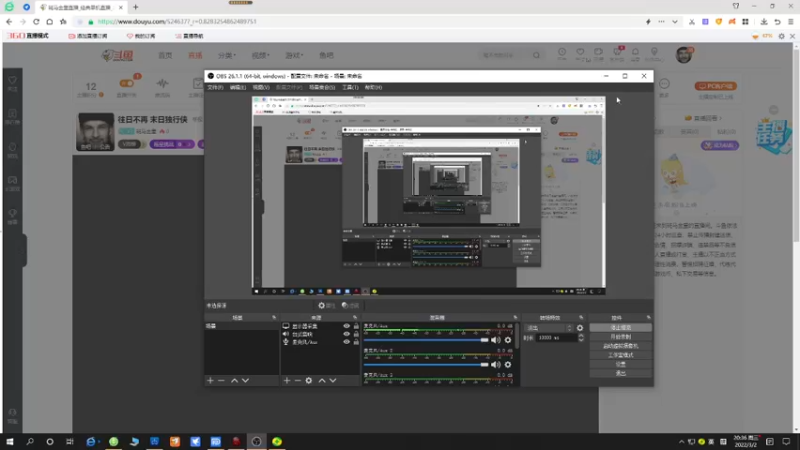This screenshot has height=450, width=800.
Task: Add a new source with the plus icon
Action: click(287, 381)
